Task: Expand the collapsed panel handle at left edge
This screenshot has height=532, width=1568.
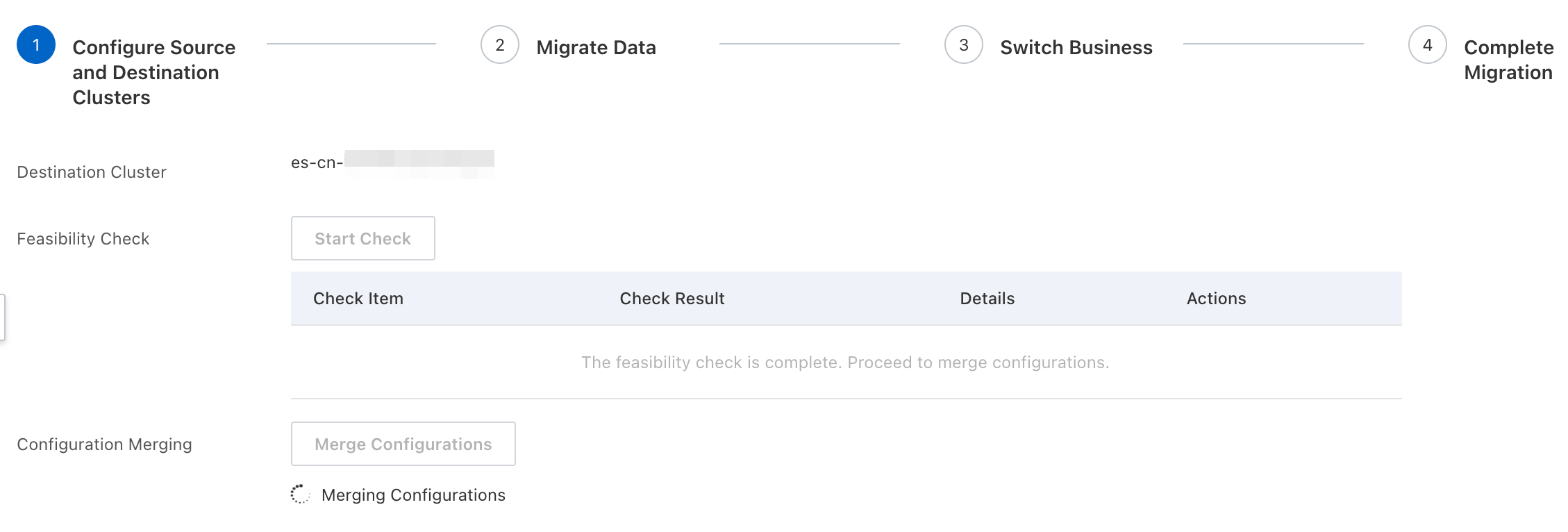Action: click(3, 317)
